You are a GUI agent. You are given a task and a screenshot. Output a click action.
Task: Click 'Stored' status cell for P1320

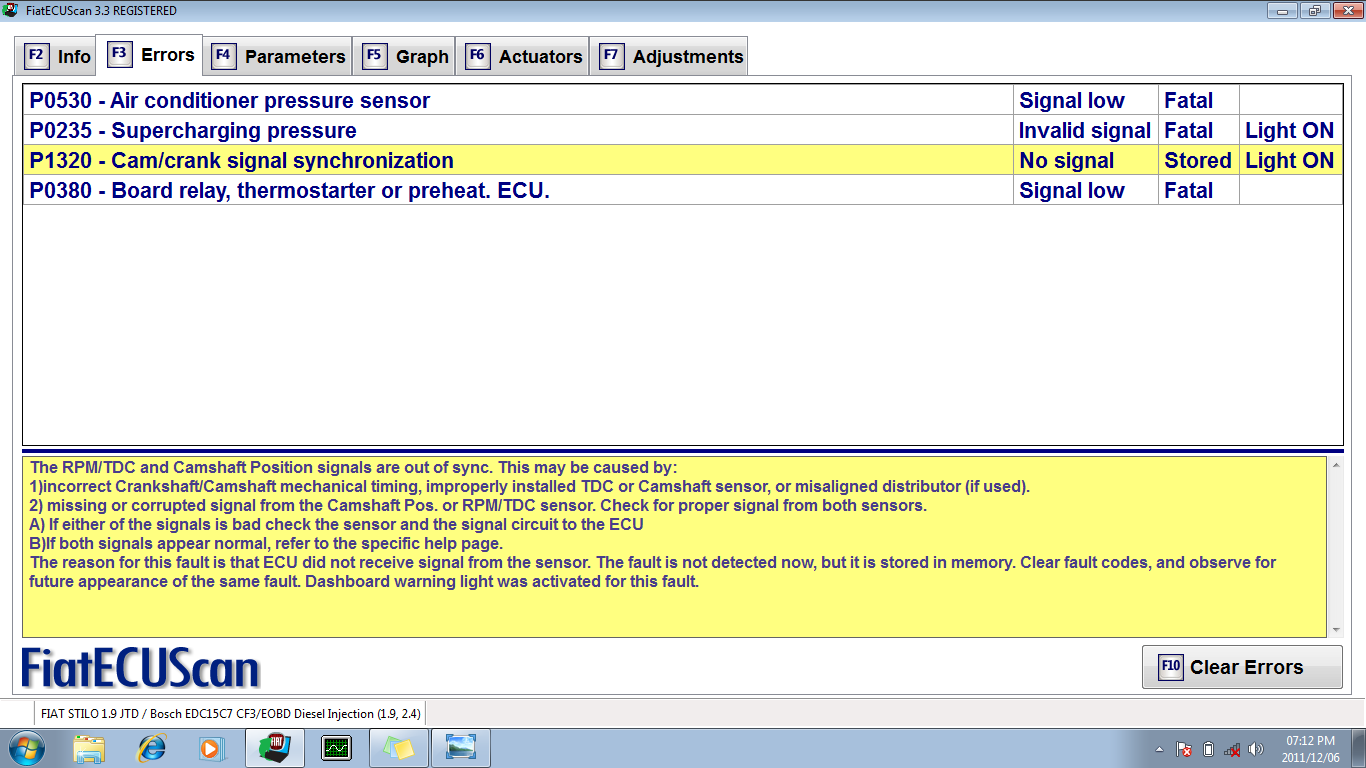click(x=1199, y=160)
